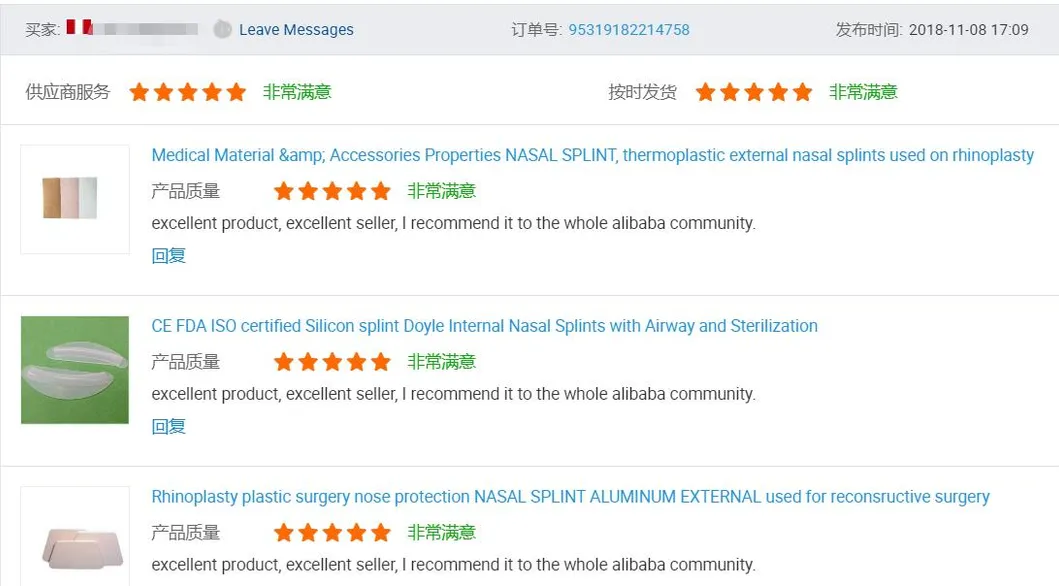Open CE FDA ISO Silicon splint product link

[484, 326]
